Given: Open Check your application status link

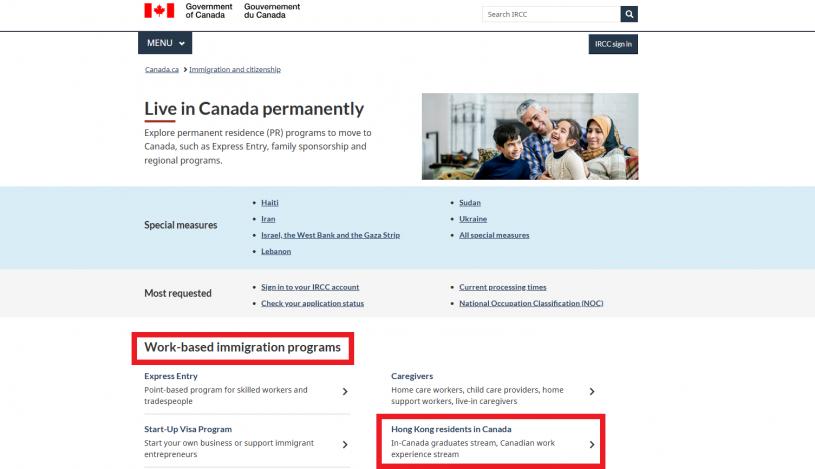Looking at the screenshot, I should tap(312, 303).
